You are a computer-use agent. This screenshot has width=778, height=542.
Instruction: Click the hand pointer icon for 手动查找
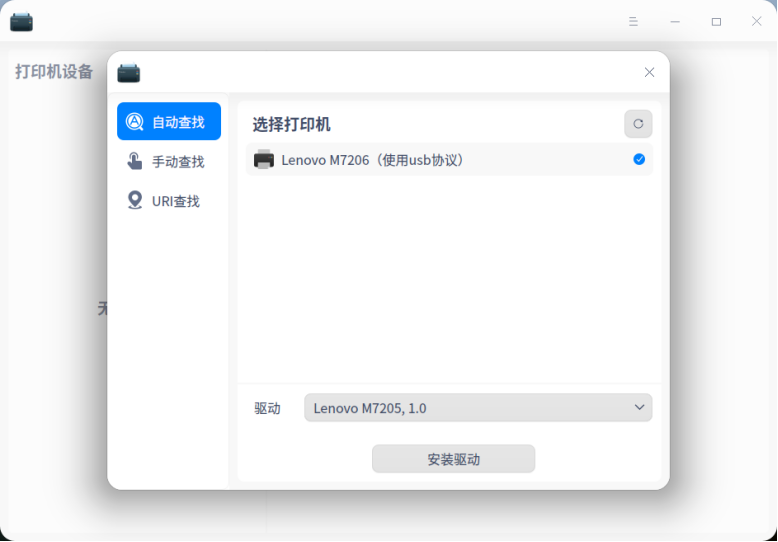point(134,161)
